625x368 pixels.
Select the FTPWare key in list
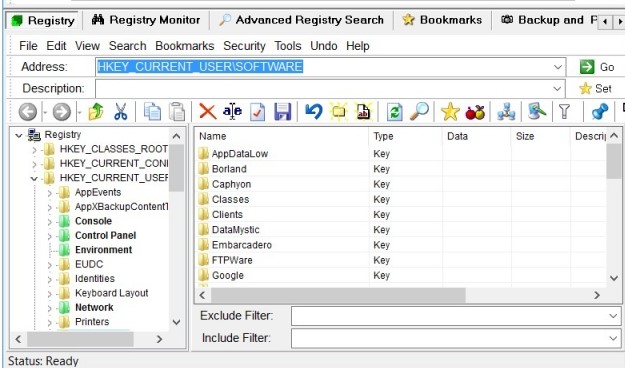[x=232, y=260]
